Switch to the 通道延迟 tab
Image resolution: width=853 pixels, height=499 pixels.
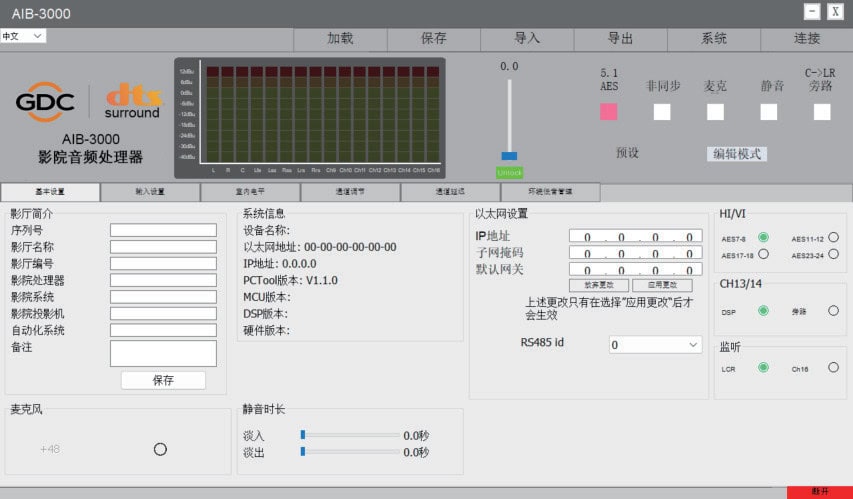(x=450, y=192)
